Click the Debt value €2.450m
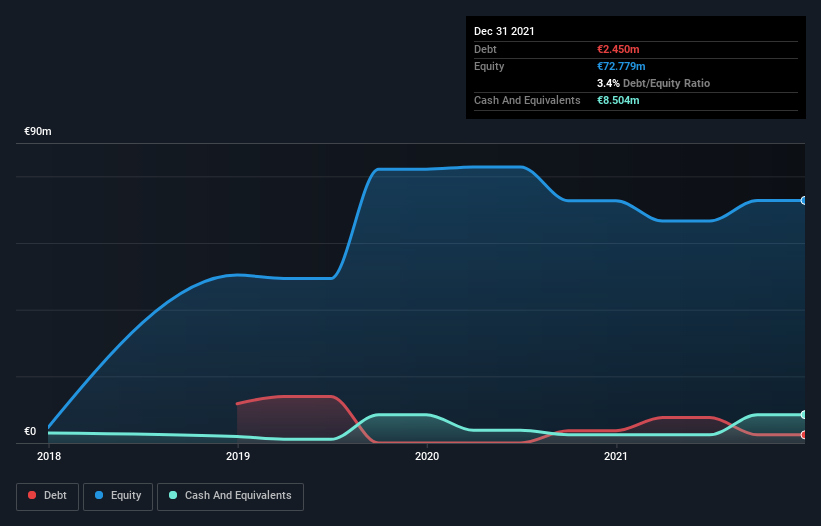 click(x=618, y=49)
